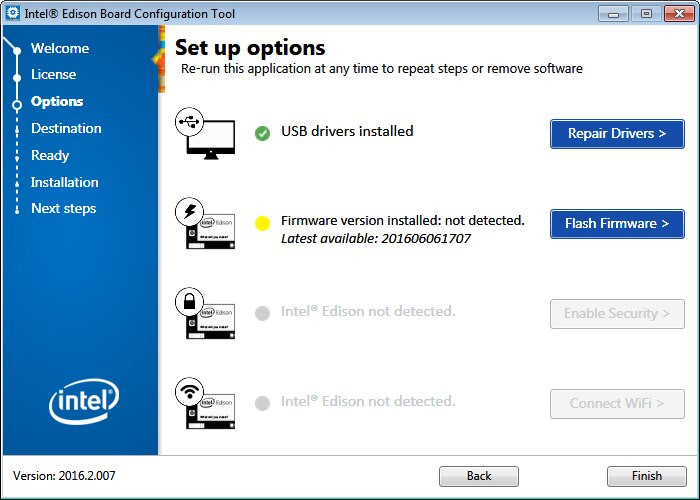Open the Installation step

click(64, 182)
